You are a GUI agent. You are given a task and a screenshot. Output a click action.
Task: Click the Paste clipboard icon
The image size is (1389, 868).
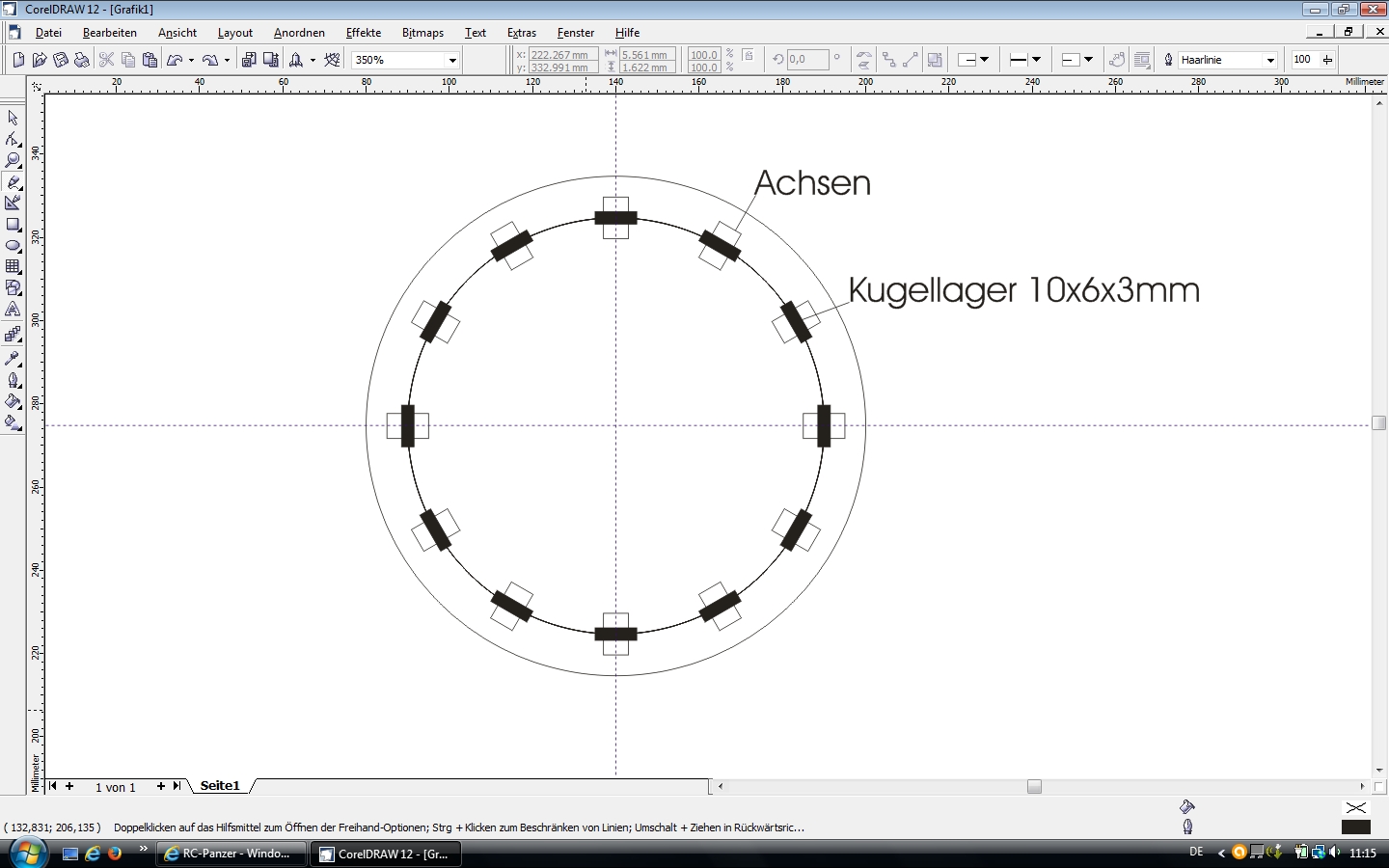(x=150, y=60)
